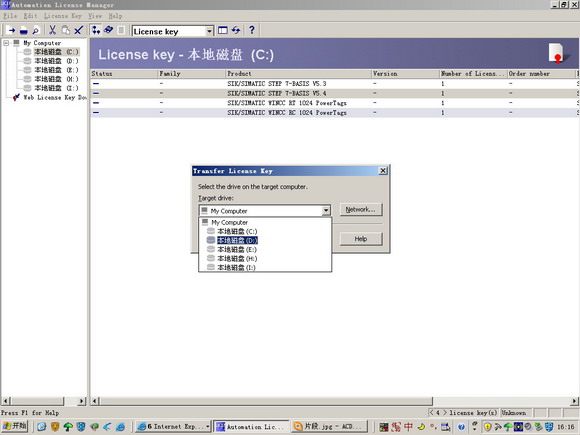
Task: Click the Cut scissors toolbar icon
Action: pos(53,30)
